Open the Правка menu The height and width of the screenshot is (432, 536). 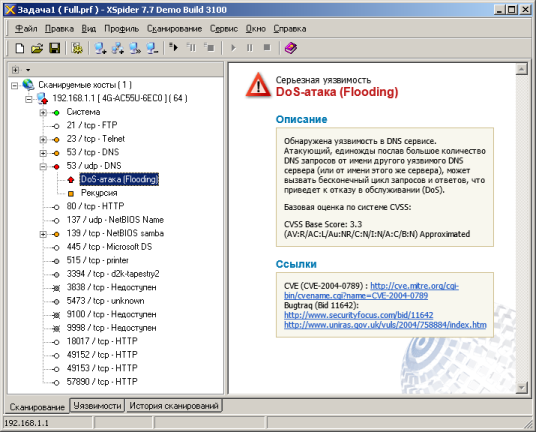[59, 29]
